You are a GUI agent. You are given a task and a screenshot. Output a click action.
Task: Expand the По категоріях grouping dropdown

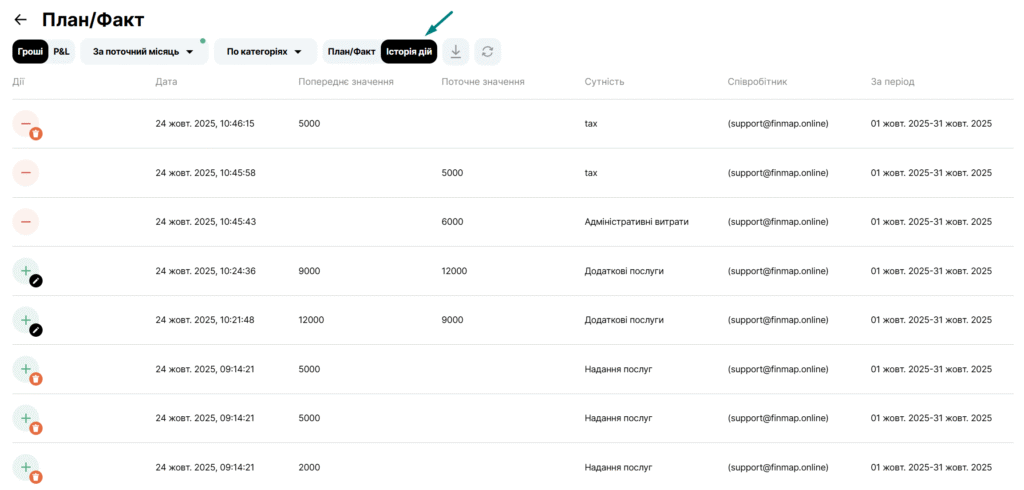[265, 51]
